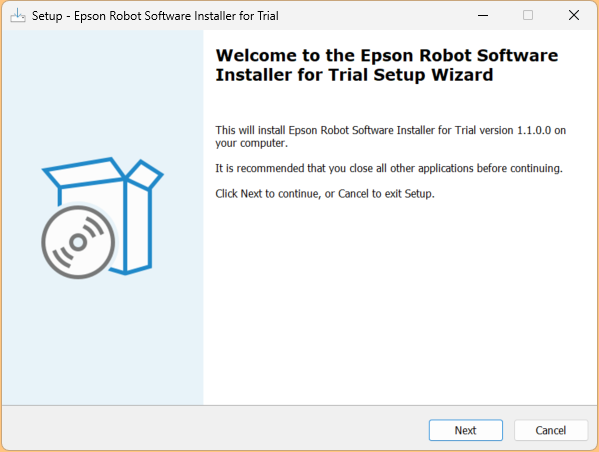The image size is (599, 452).
Task: Minimize the Setup wizard window
Action: pos(483,16)
